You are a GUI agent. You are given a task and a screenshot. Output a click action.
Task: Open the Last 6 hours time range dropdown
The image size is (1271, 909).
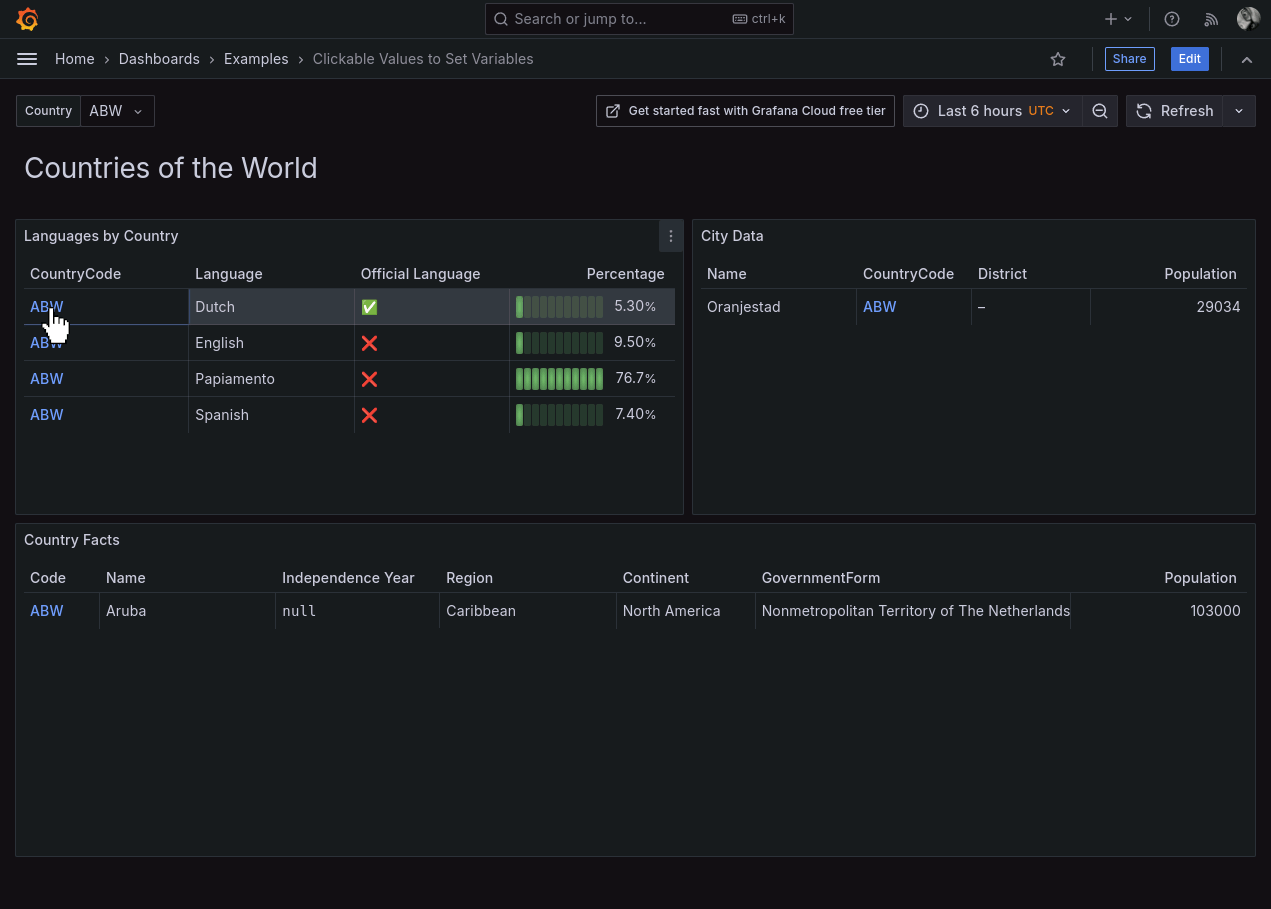coord(990,111)
